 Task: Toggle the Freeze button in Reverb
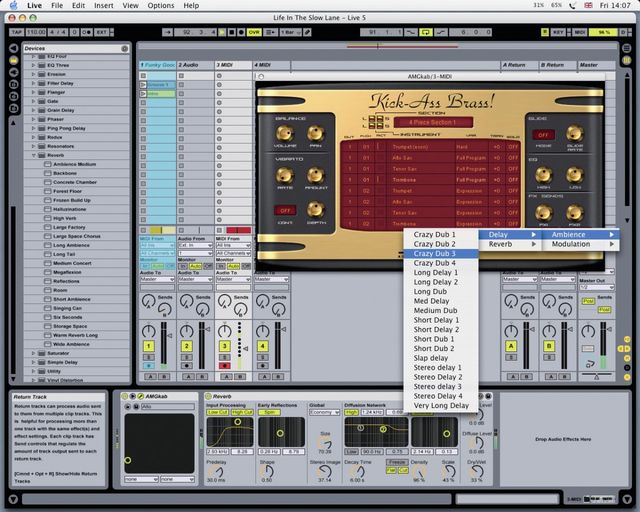(397, 462)
